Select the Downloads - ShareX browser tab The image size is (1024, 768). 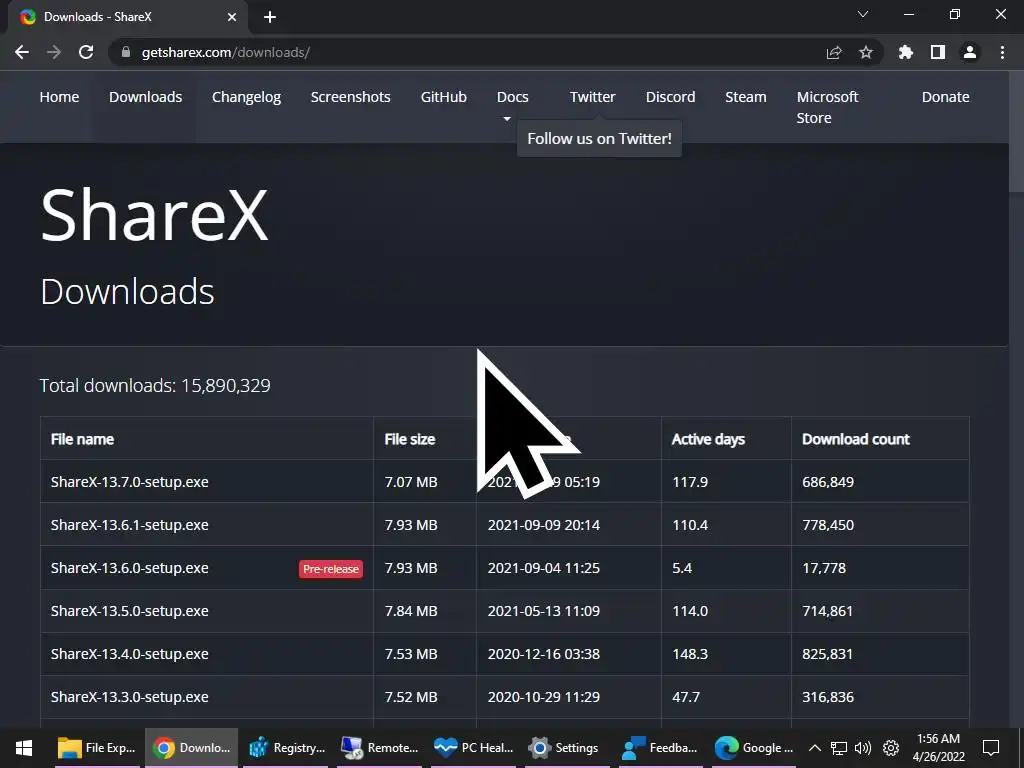(x=128, y=17)
